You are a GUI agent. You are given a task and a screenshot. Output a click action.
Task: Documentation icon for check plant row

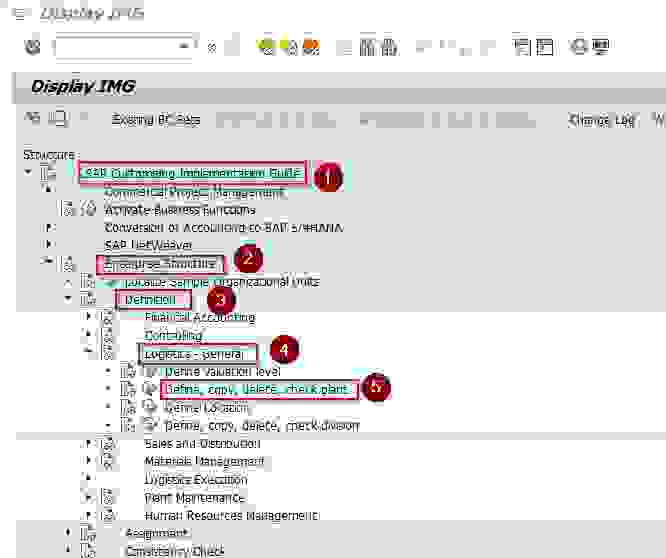[x=128, y=389]
